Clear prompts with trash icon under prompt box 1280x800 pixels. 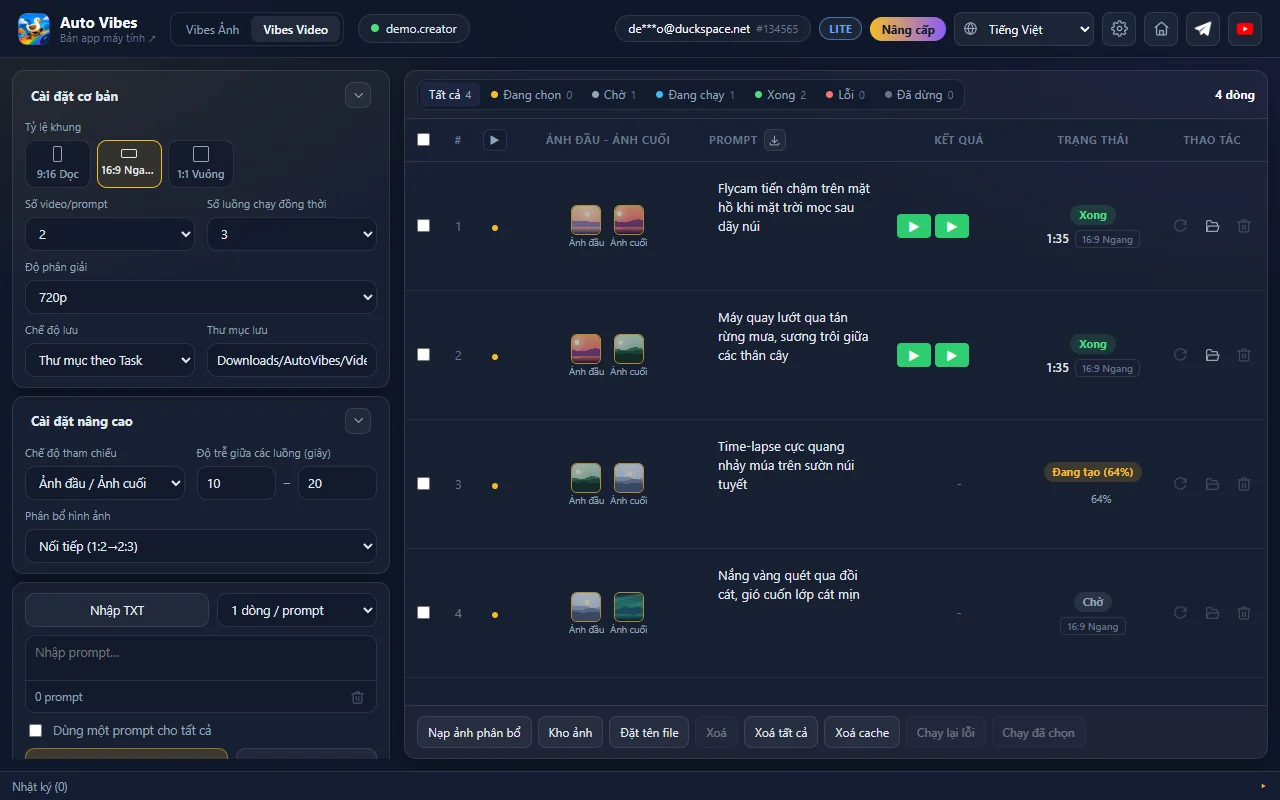pyautogui.click(x=358, y=697)
